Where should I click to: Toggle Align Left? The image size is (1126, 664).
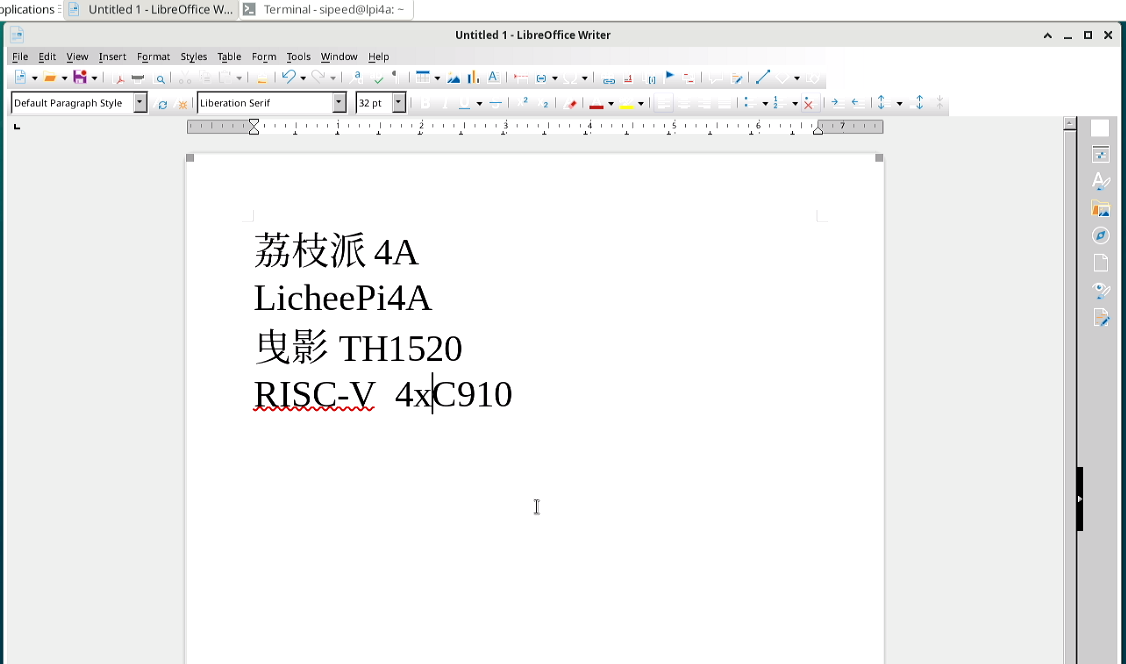coord(664,103)
